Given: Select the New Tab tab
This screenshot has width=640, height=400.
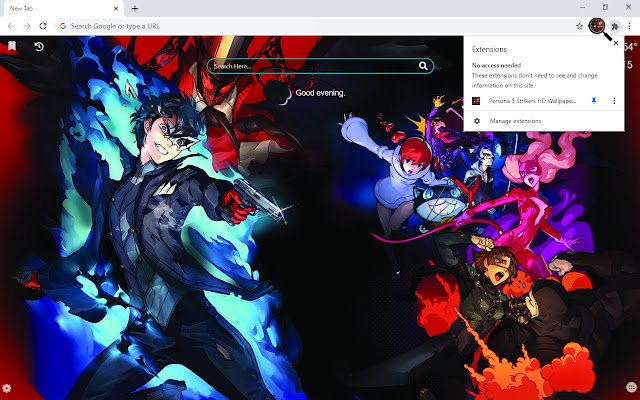Looking at the screenshot, I should point(63,9).
